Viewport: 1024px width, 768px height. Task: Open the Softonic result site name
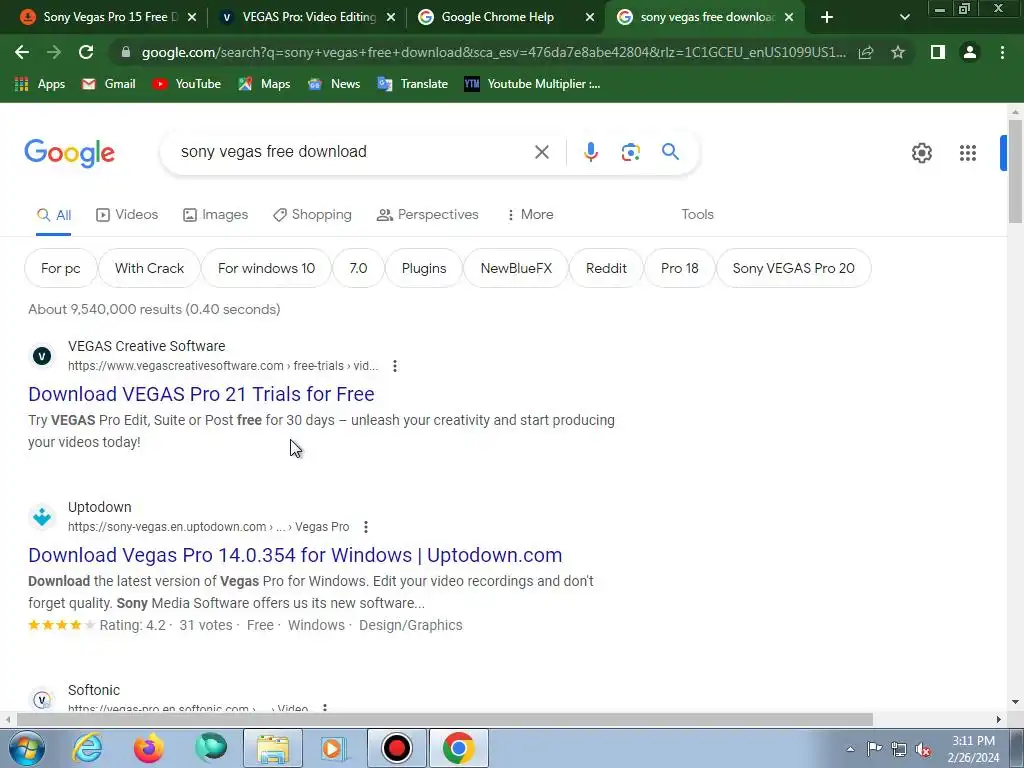pyautogui.click(x=94, y=690)
